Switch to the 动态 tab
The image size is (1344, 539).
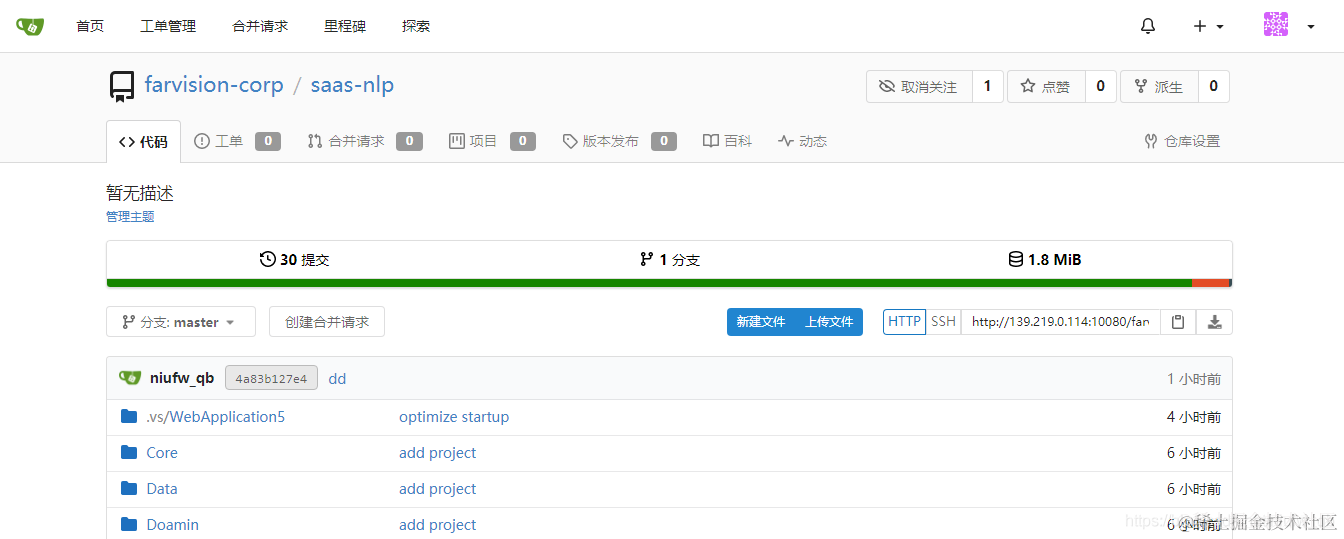click(802, 141)
